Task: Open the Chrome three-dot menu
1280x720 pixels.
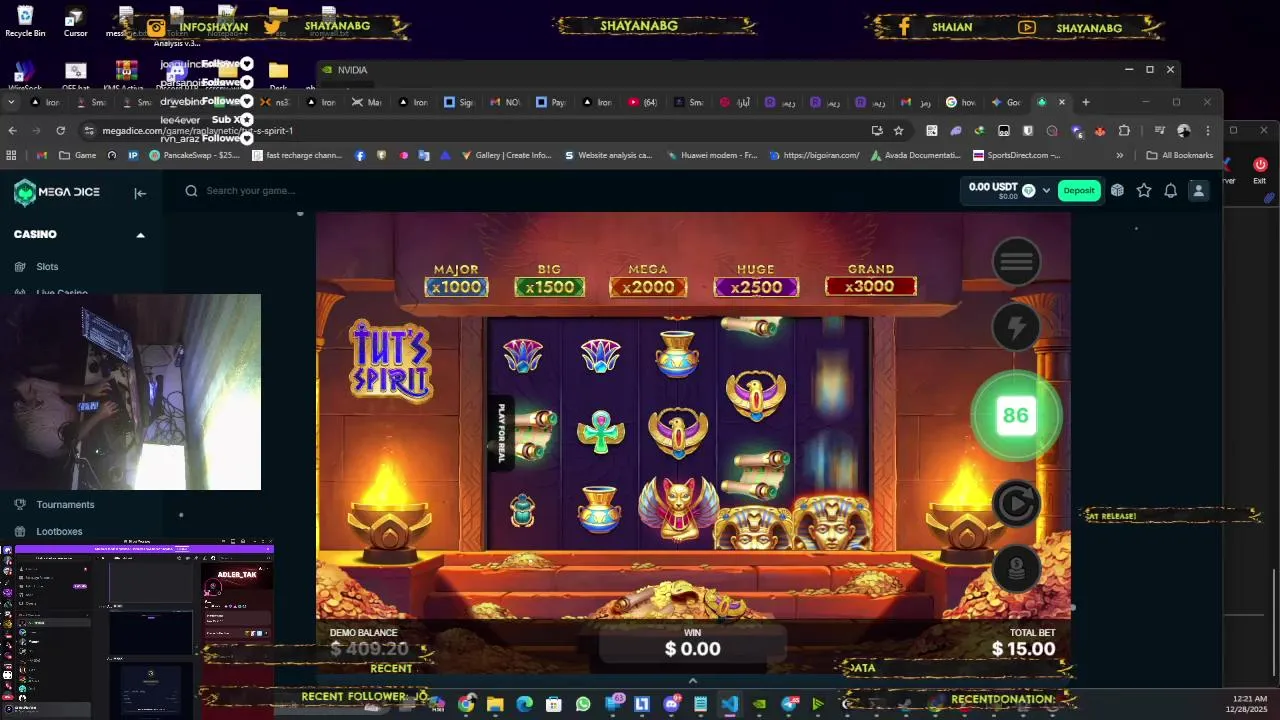Action: [1208, 131]
